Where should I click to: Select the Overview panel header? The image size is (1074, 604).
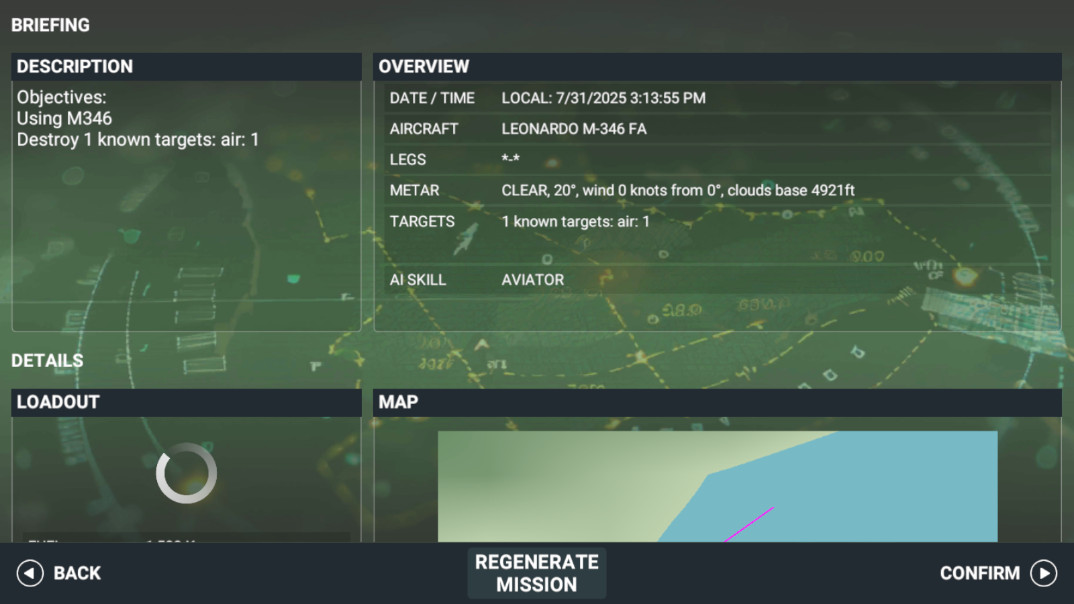[716, 67]
